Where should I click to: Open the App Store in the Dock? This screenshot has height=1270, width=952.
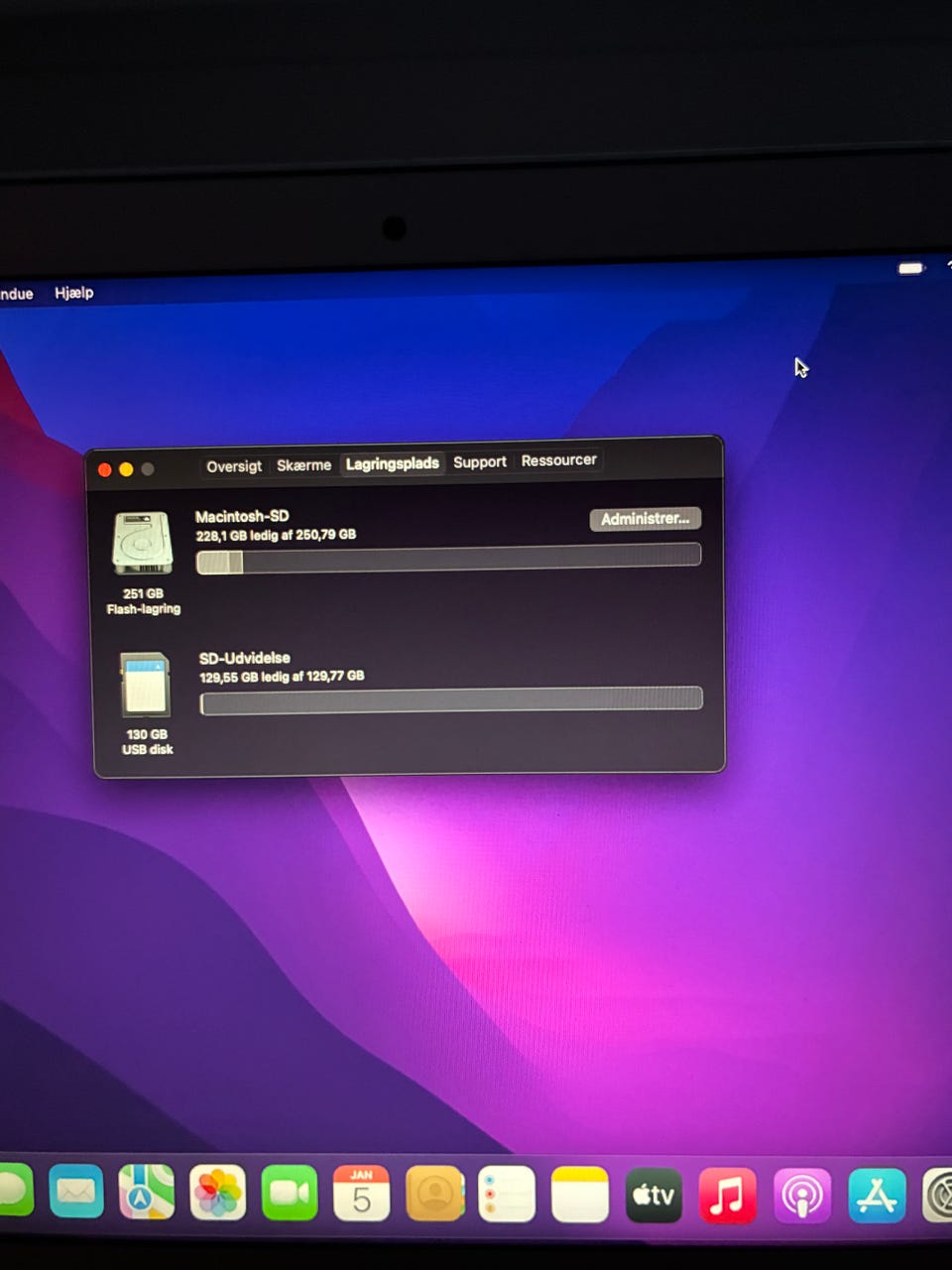point(877,1196)
